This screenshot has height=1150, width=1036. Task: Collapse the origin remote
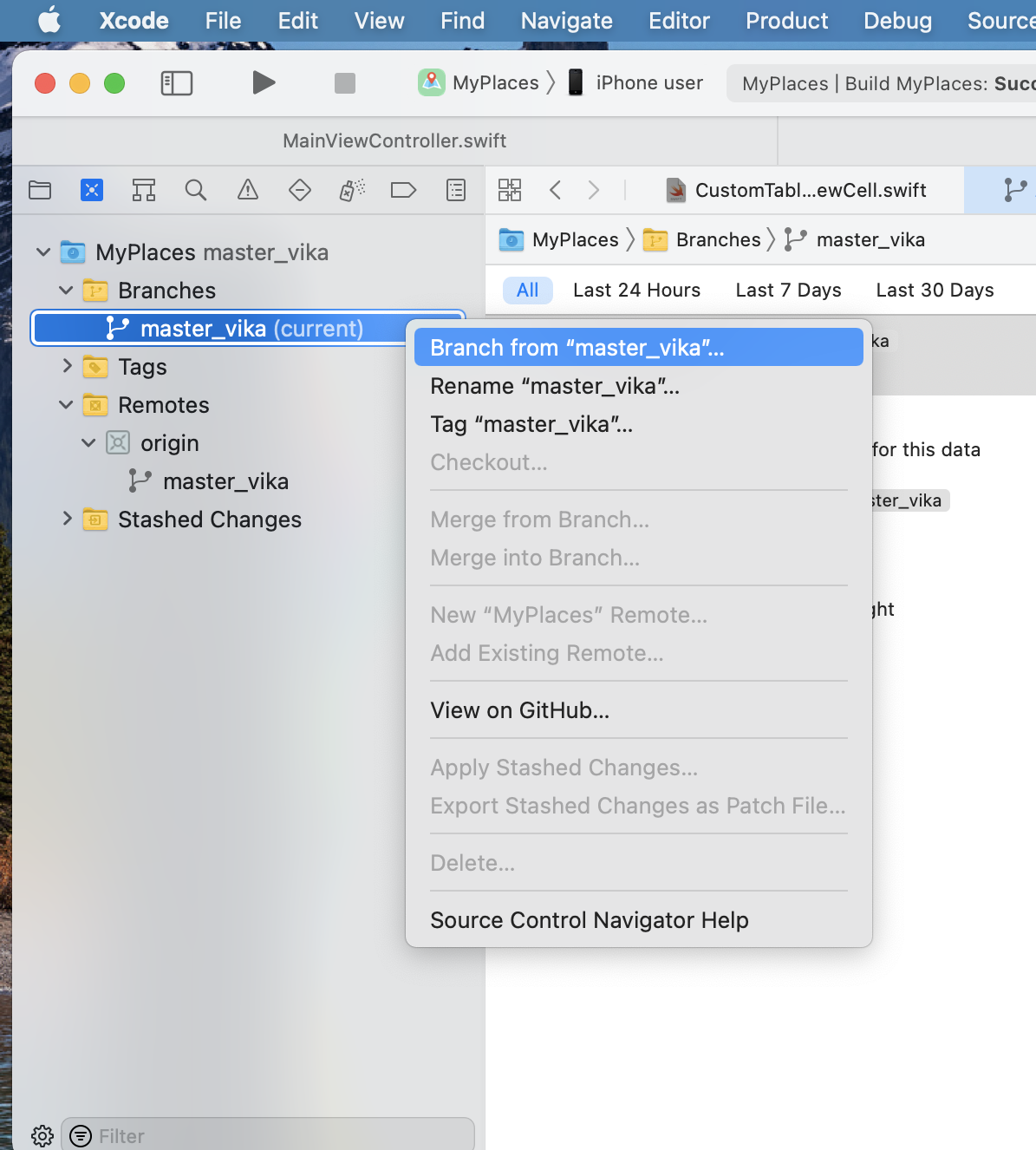click(x=88, y=443)
